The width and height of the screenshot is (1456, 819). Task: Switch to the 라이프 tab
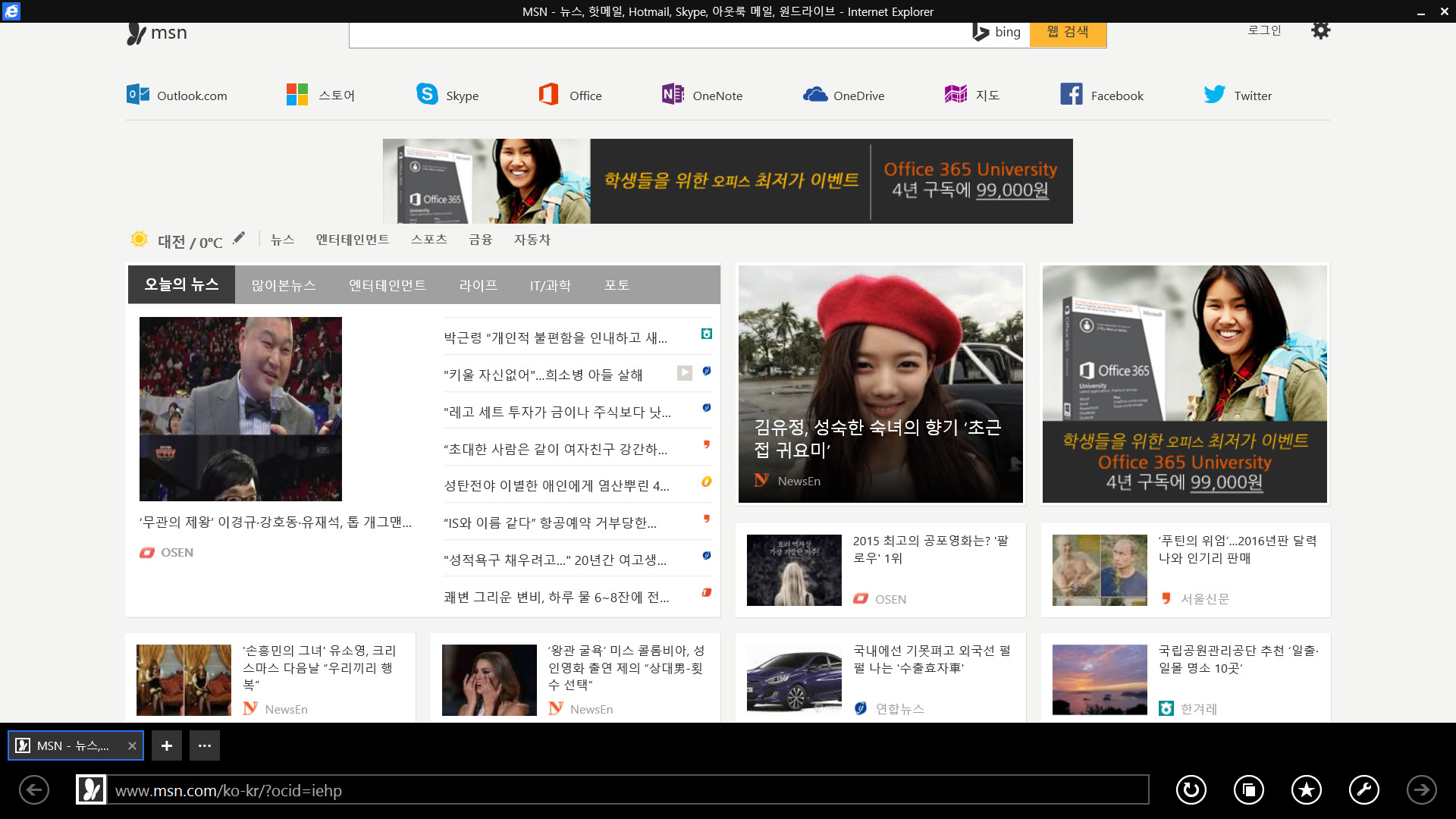[x=478, y=285]
